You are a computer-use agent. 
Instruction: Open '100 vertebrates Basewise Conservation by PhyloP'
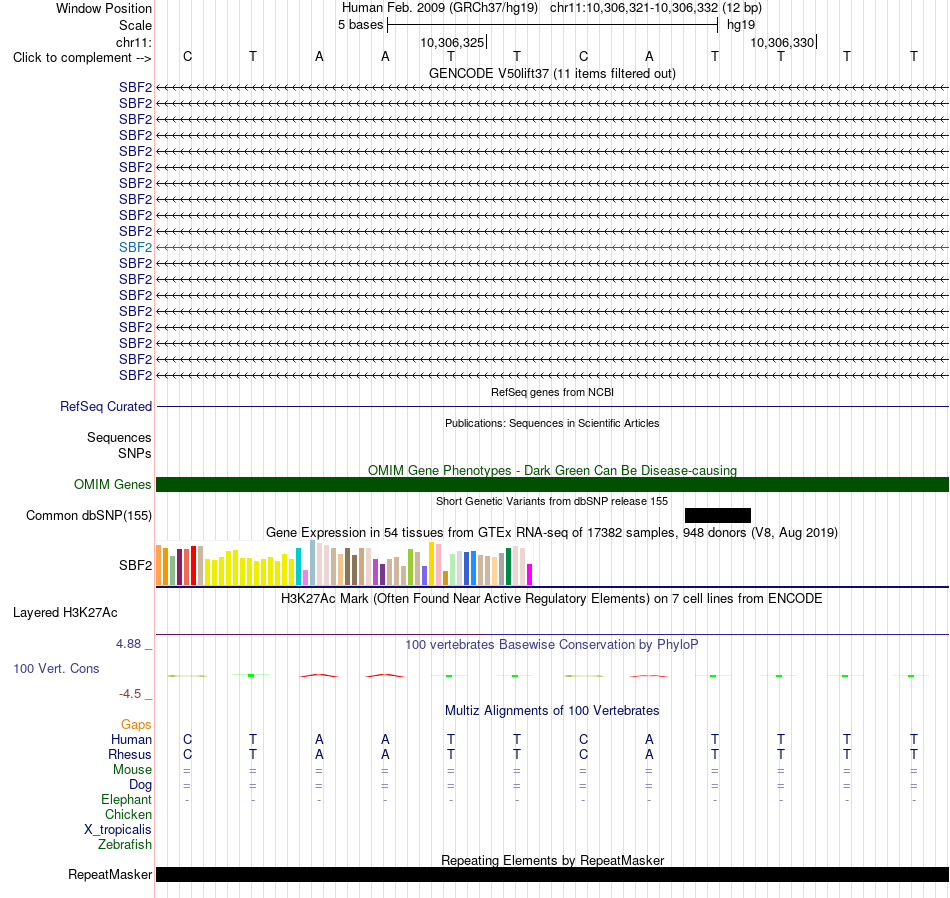552,645
